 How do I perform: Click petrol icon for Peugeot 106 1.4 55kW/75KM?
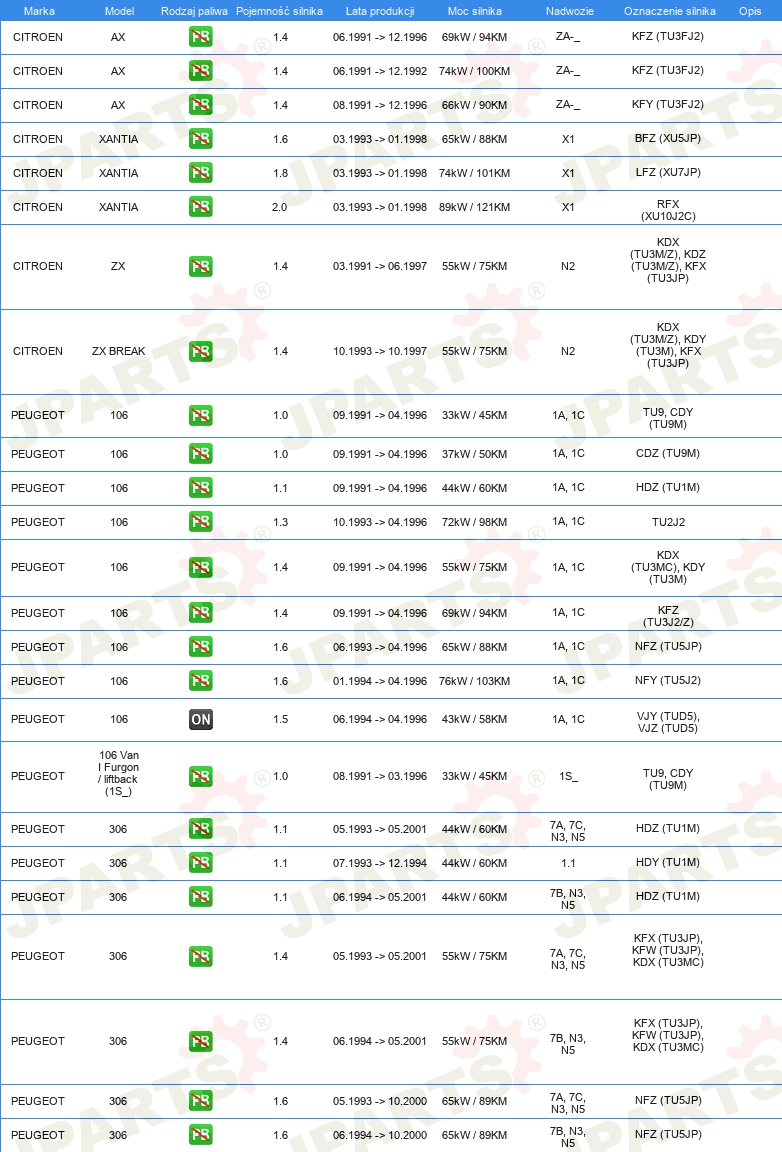201,567
